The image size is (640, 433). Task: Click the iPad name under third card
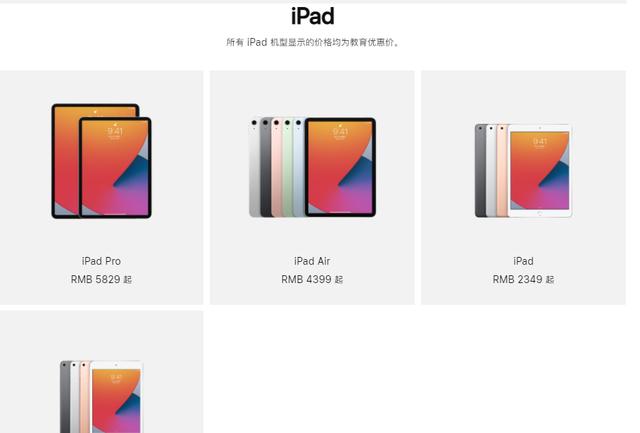[523, 261]
